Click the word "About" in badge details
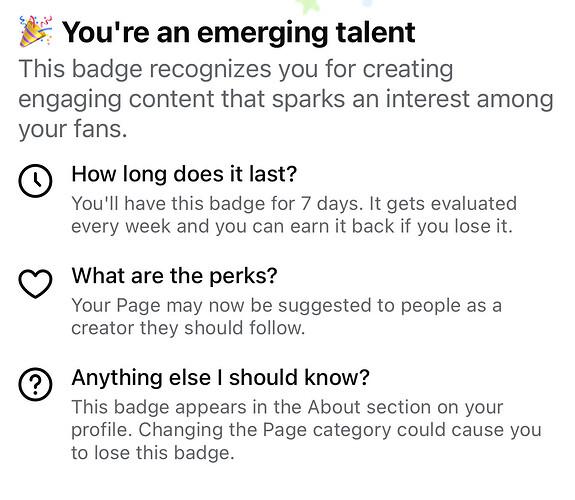Screen dimensions: 575x500 [334, 407]
